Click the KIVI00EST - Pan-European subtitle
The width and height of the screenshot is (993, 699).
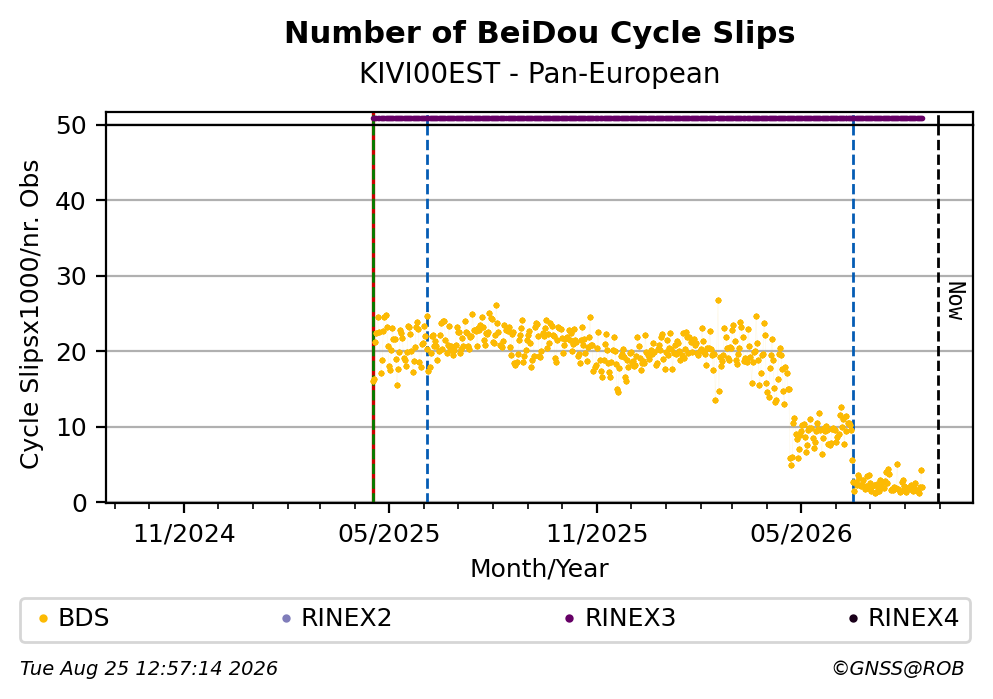[x=540, y=74]
